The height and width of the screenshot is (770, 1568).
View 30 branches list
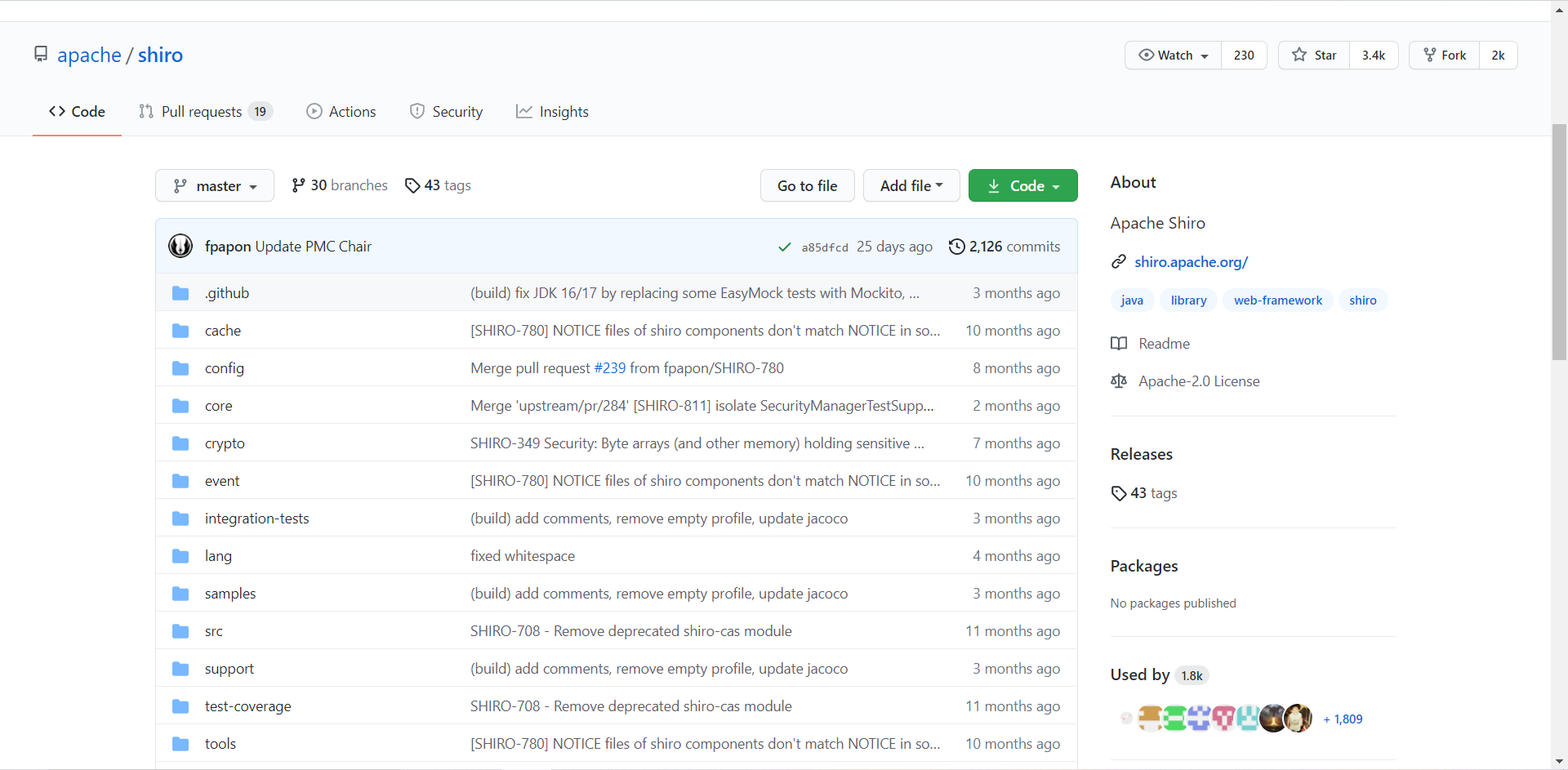tap(340, 185)
